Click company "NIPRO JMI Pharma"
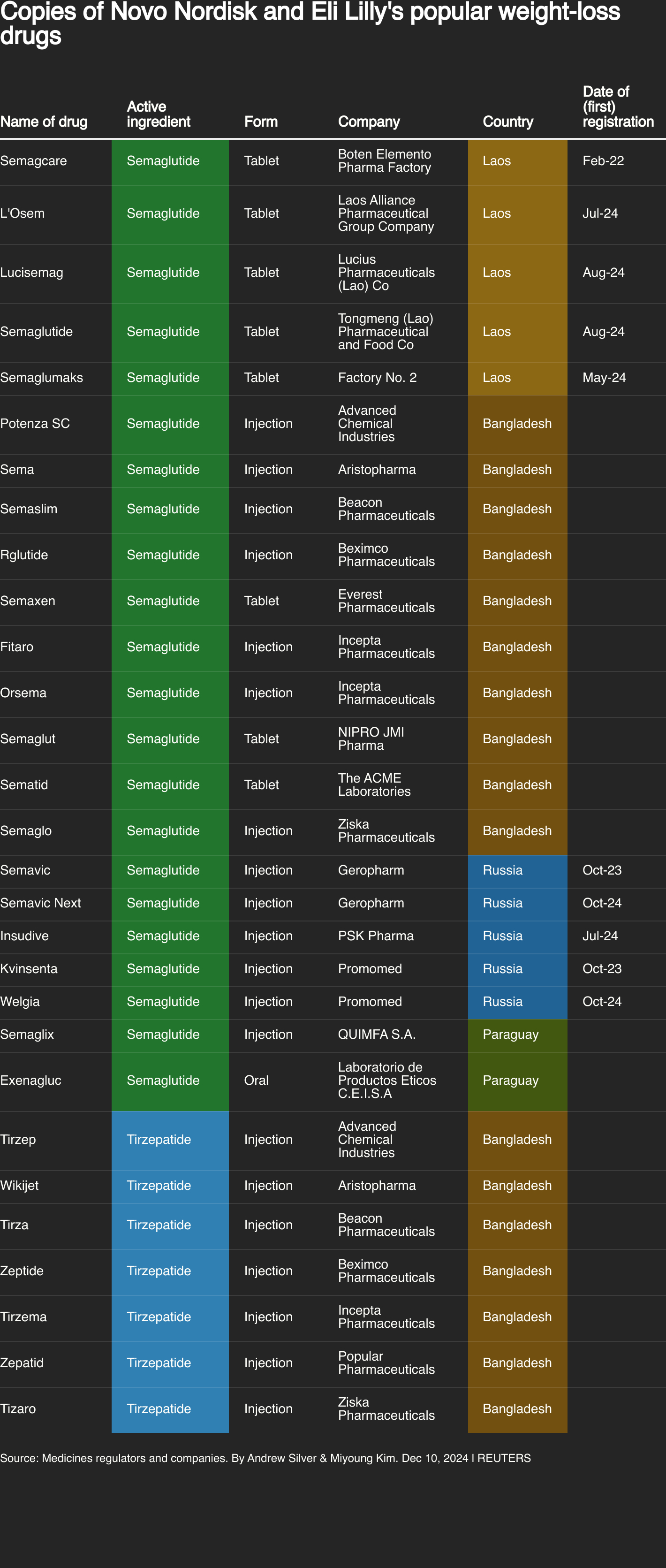The image size is (666, 1568). coord(371,739)
